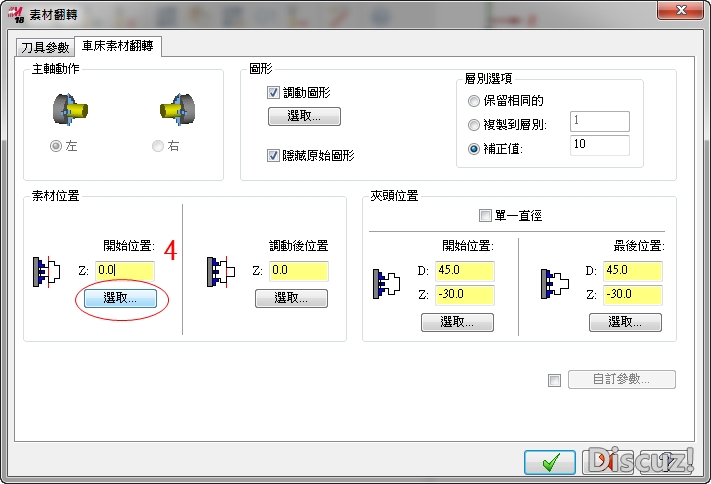Click the chuck start position diagram icon
Viewport: 711px width, 484px height.
[x=386, y=284]
